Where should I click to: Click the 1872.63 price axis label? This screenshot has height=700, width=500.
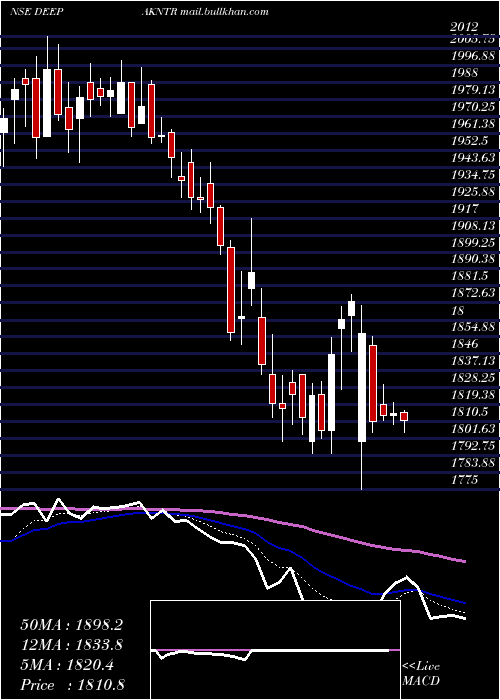coord(472,293)
